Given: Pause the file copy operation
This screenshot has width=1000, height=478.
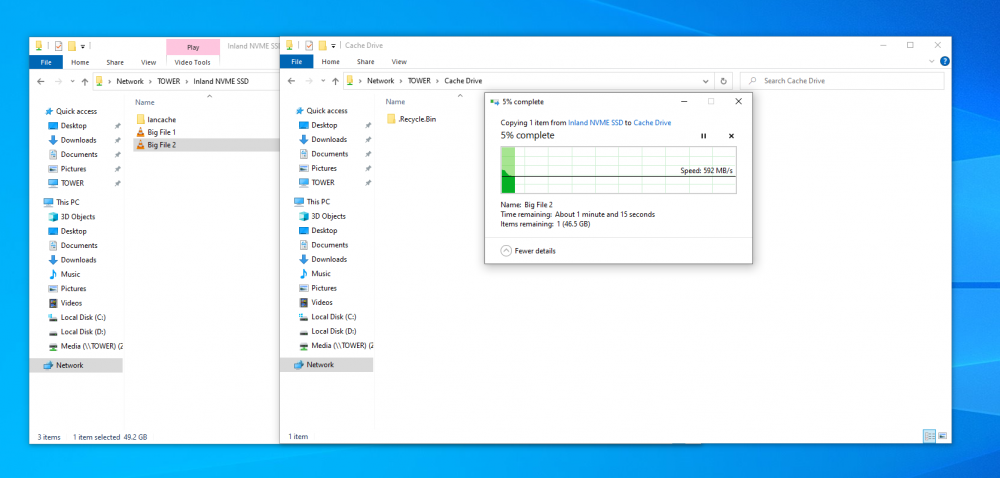Looking at the screenshot, I should click(703, 136).
